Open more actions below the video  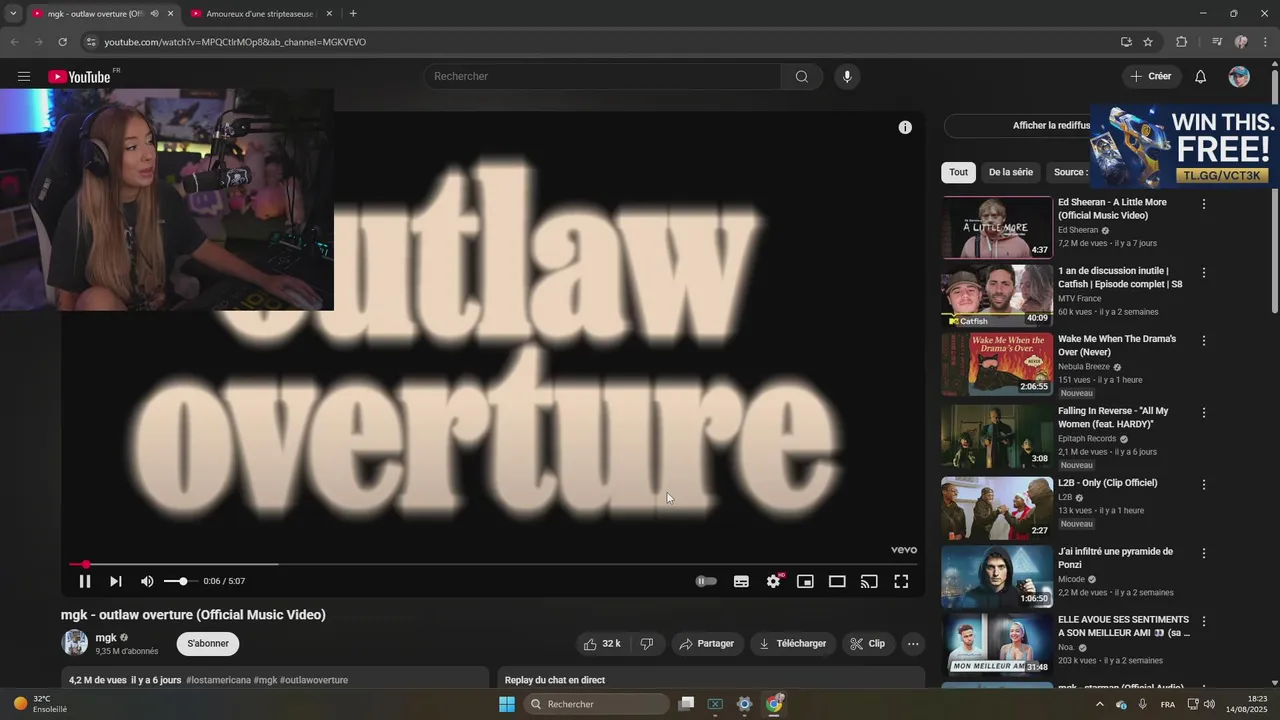tap(913, 644)
